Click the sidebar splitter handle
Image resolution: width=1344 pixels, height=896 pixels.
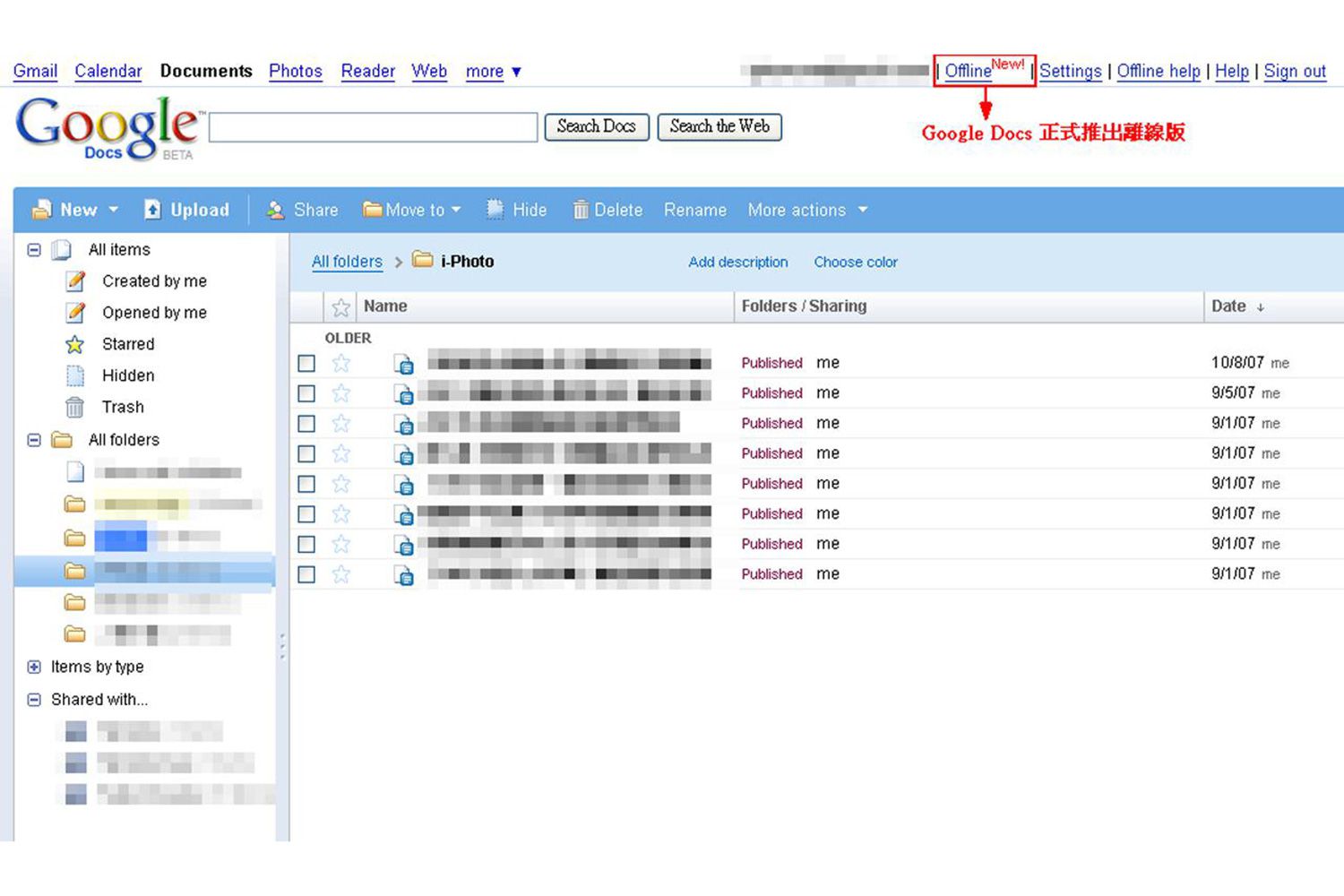pos(282,646)
